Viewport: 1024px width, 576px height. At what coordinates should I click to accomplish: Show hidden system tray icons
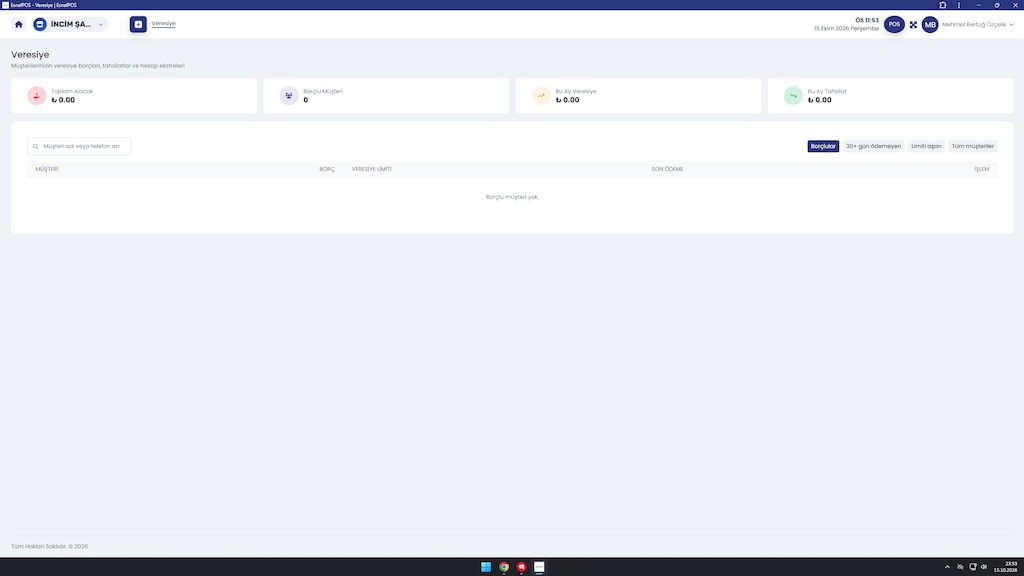(948, 567)
